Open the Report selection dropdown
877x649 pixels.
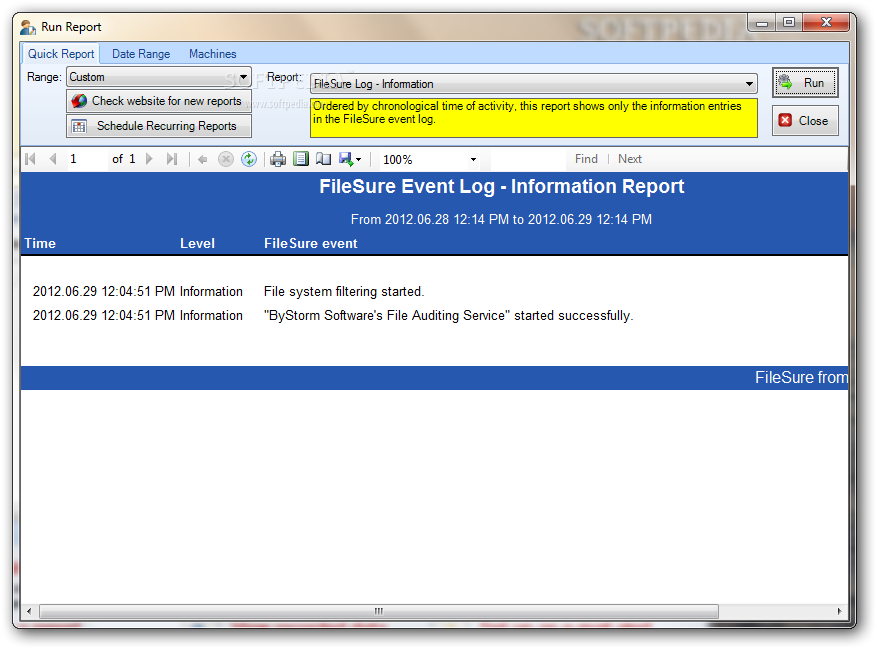[x=534, y=84]
